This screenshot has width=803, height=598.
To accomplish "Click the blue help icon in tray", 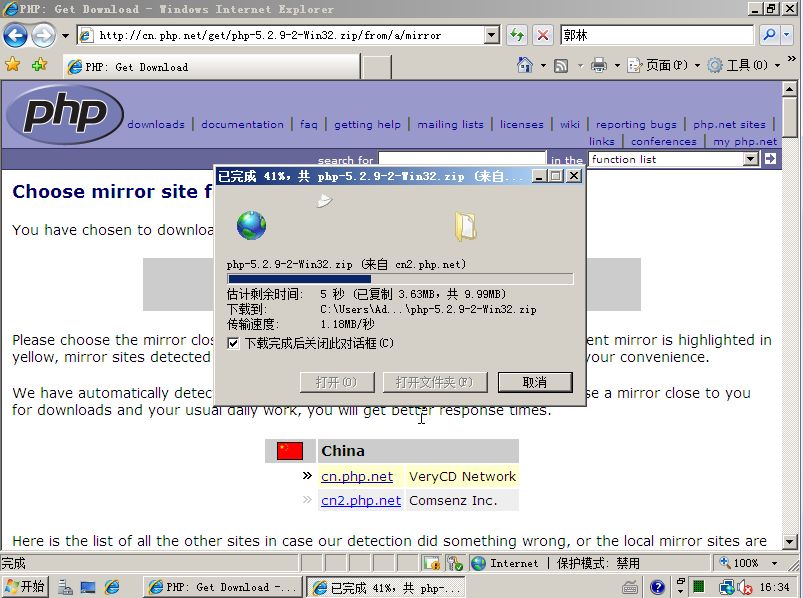I will click(x=657, y=587).
